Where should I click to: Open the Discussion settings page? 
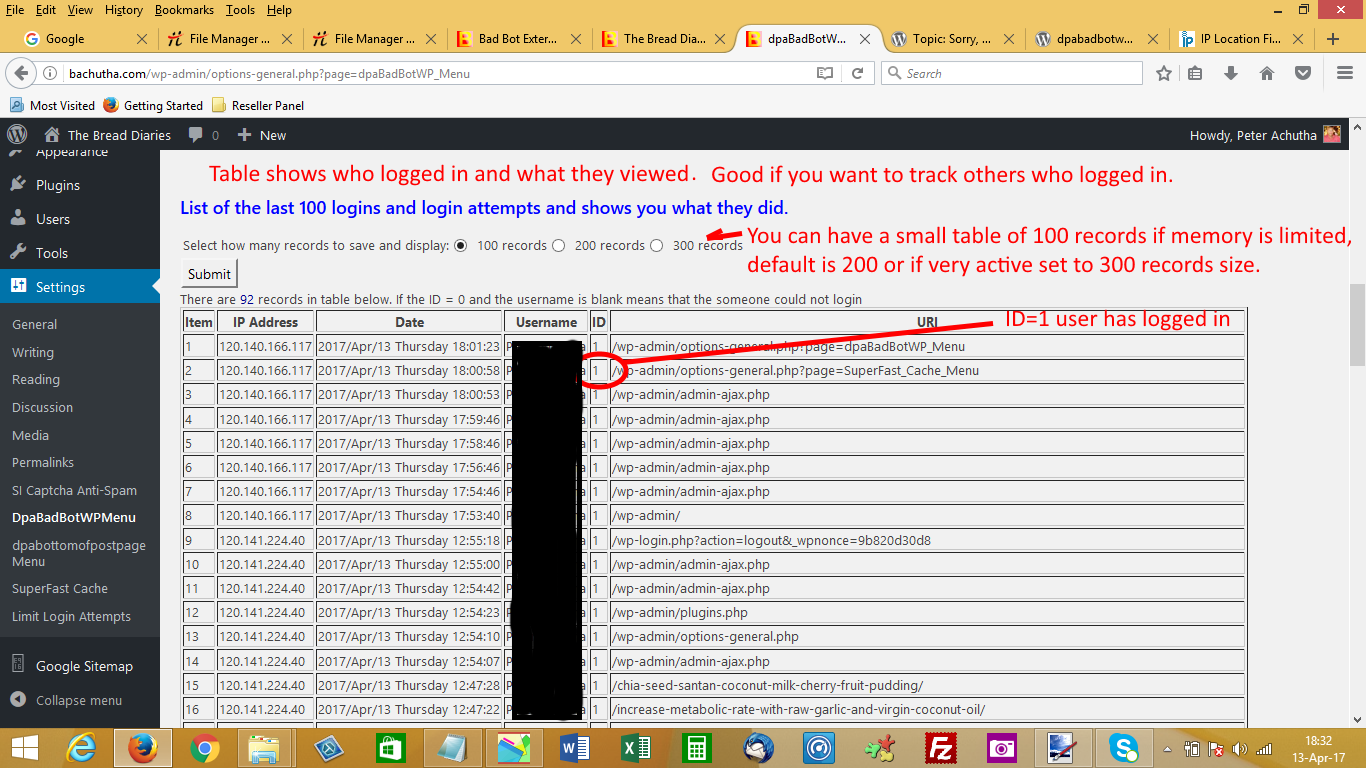point(42,408)
